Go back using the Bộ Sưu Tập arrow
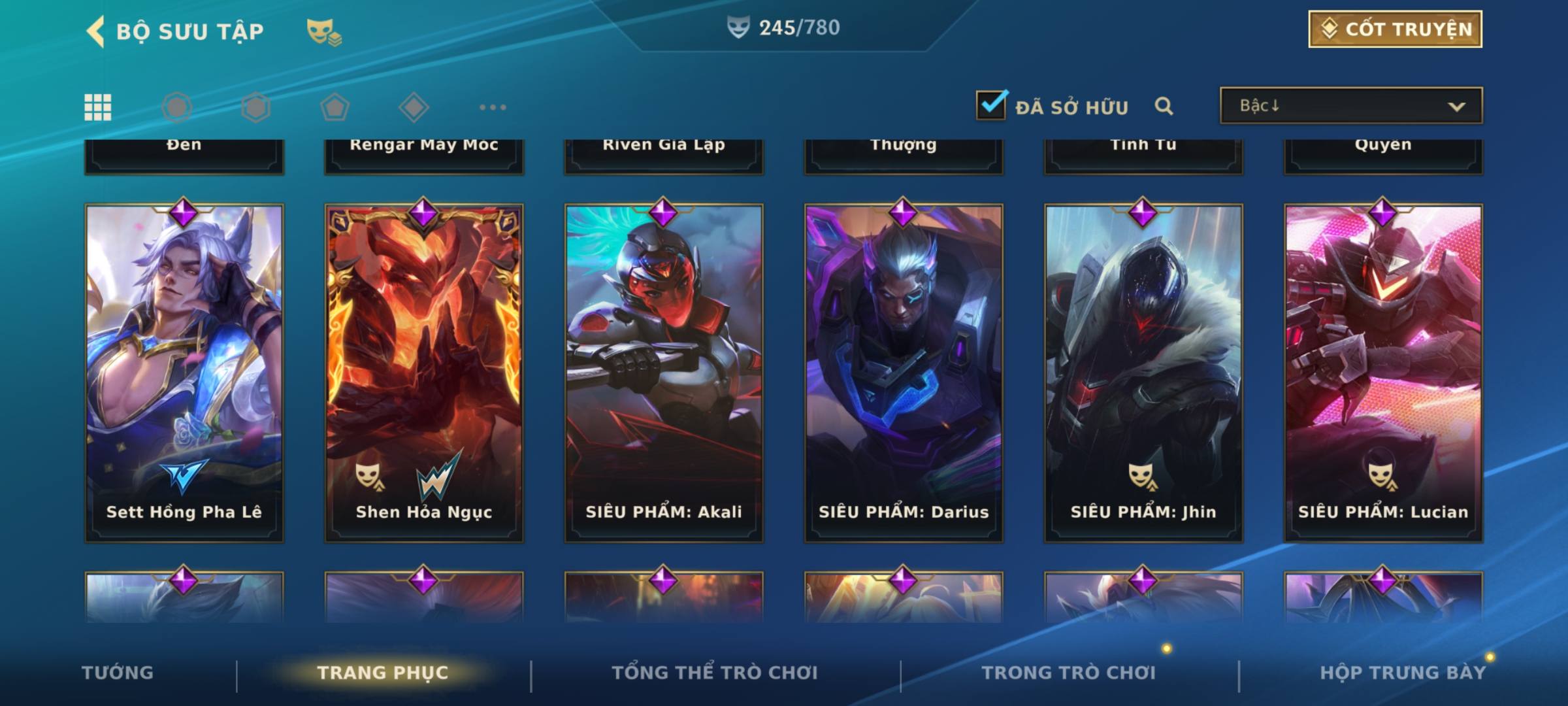Image resolution: width=1568 pixels, height=706 pixels. point(95,31)
